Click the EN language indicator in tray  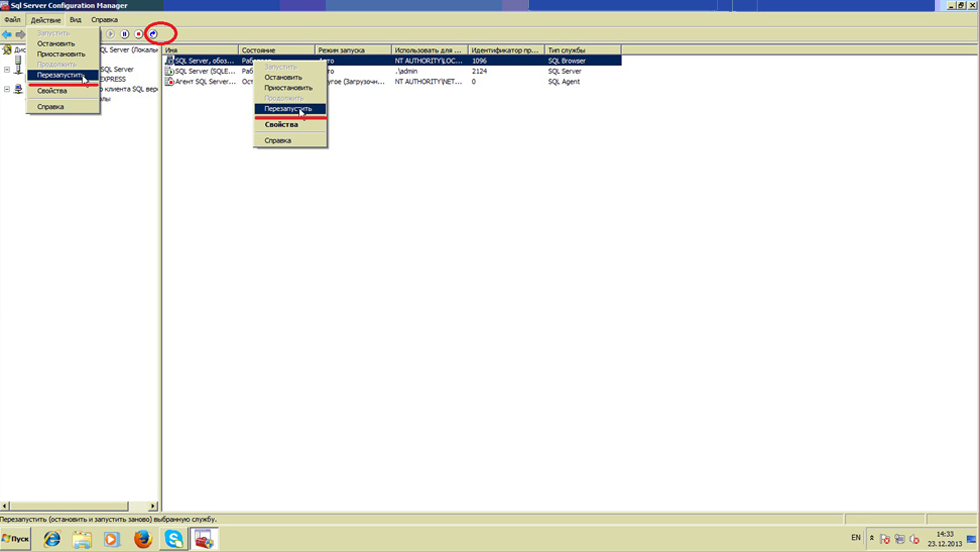(x=855, y=539)
